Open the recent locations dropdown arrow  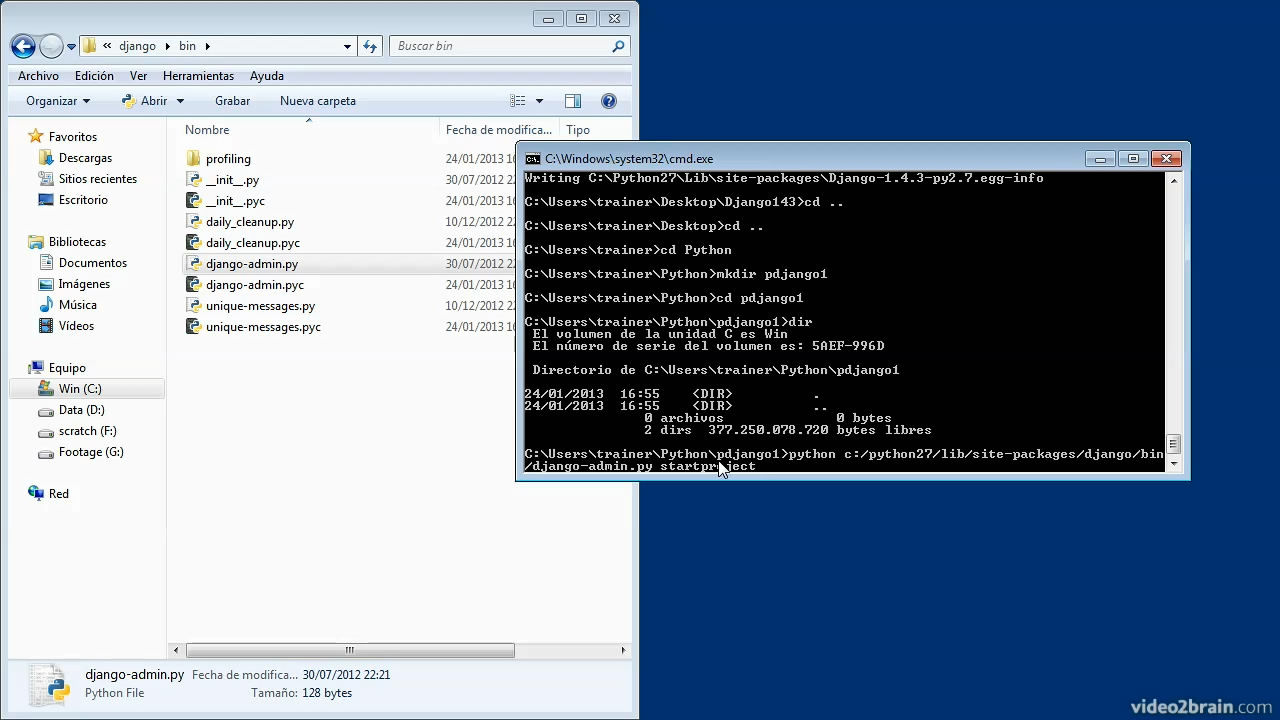pos(71,47)
